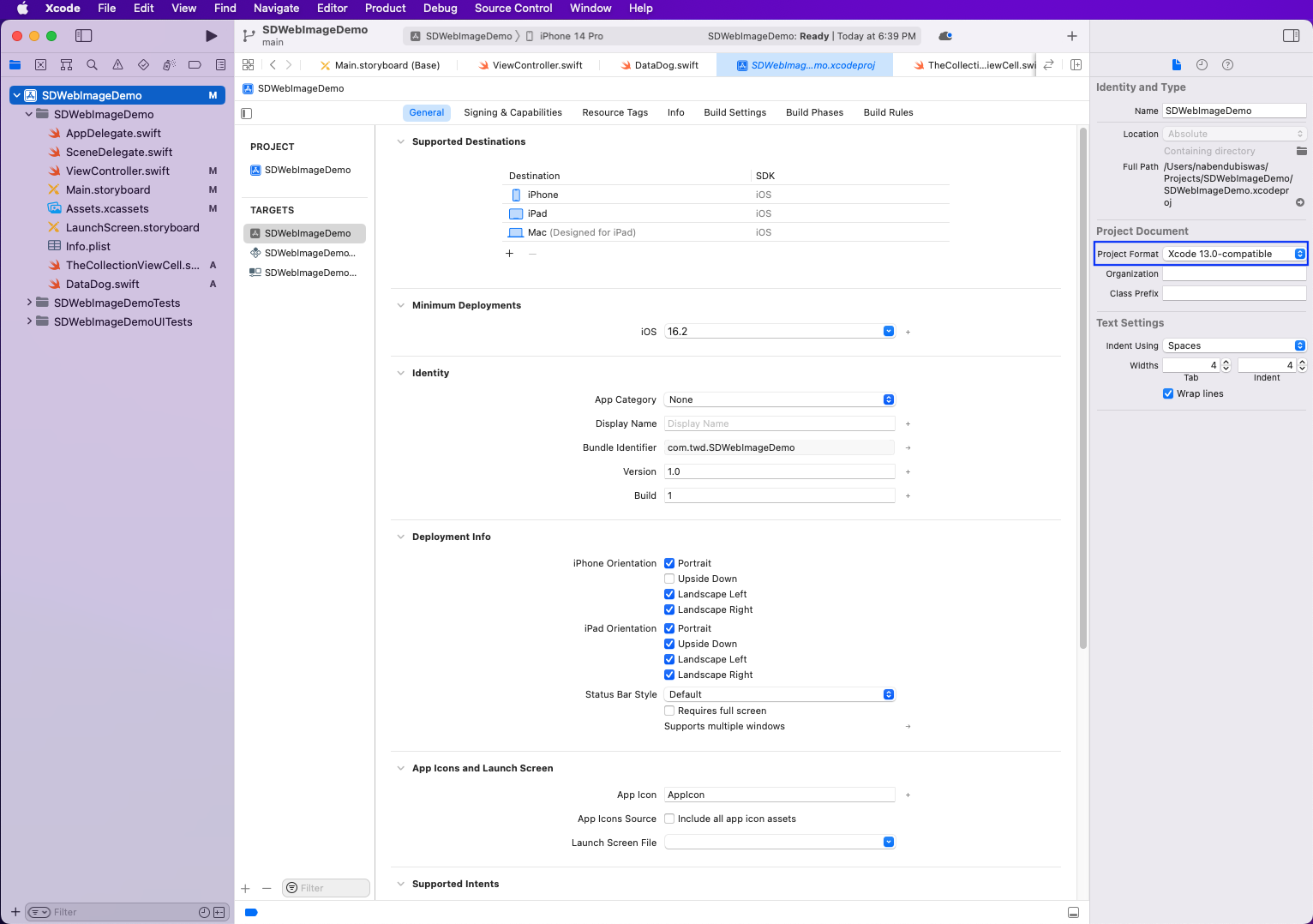This screenshot has height=924, width=1313.
Task: Open the Library plus button in toolbar
Action: point(1071,36)
